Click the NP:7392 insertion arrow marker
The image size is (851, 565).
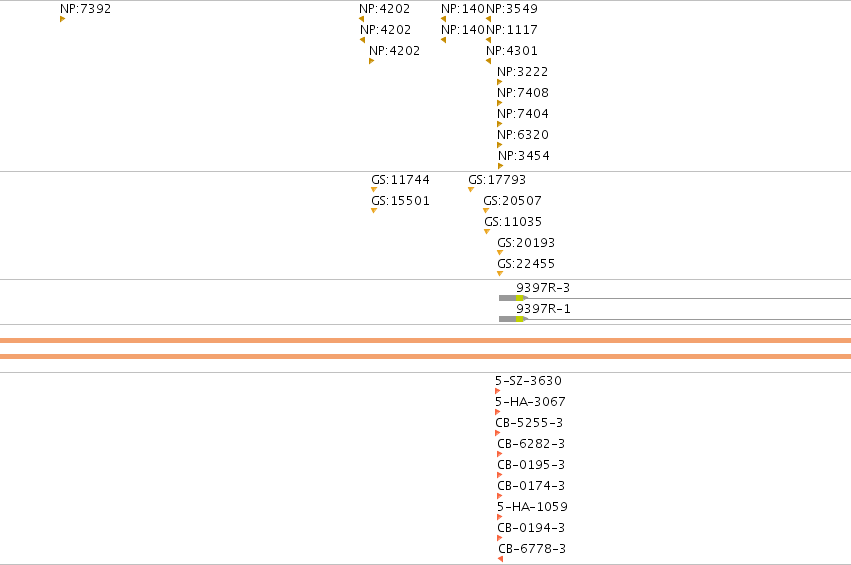point(62,19)
